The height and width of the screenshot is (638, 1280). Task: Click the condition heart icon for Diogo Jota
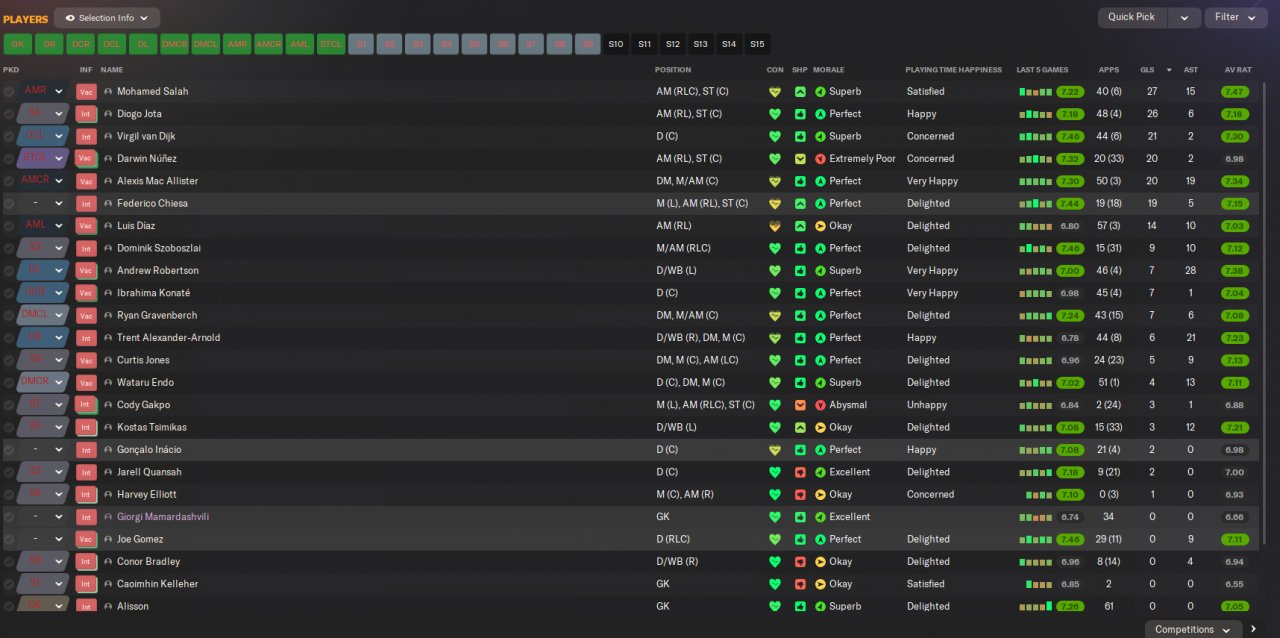774,114
